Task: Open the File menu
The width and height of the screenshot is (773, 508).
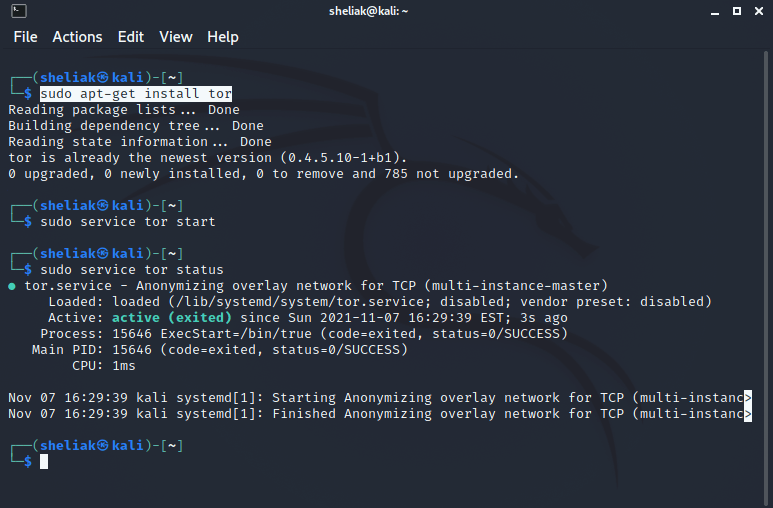Action: click(25, 37)
